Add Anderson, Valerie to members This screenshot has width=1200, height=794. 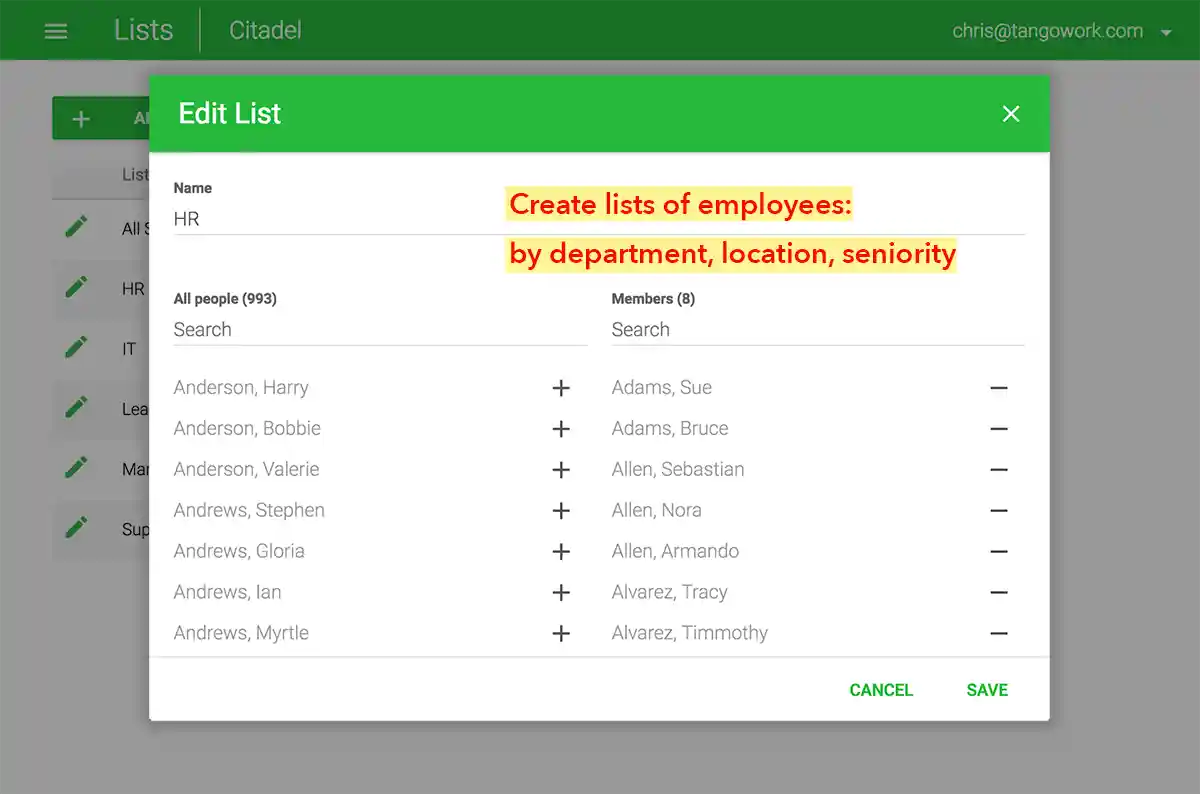tap(561, 470)
